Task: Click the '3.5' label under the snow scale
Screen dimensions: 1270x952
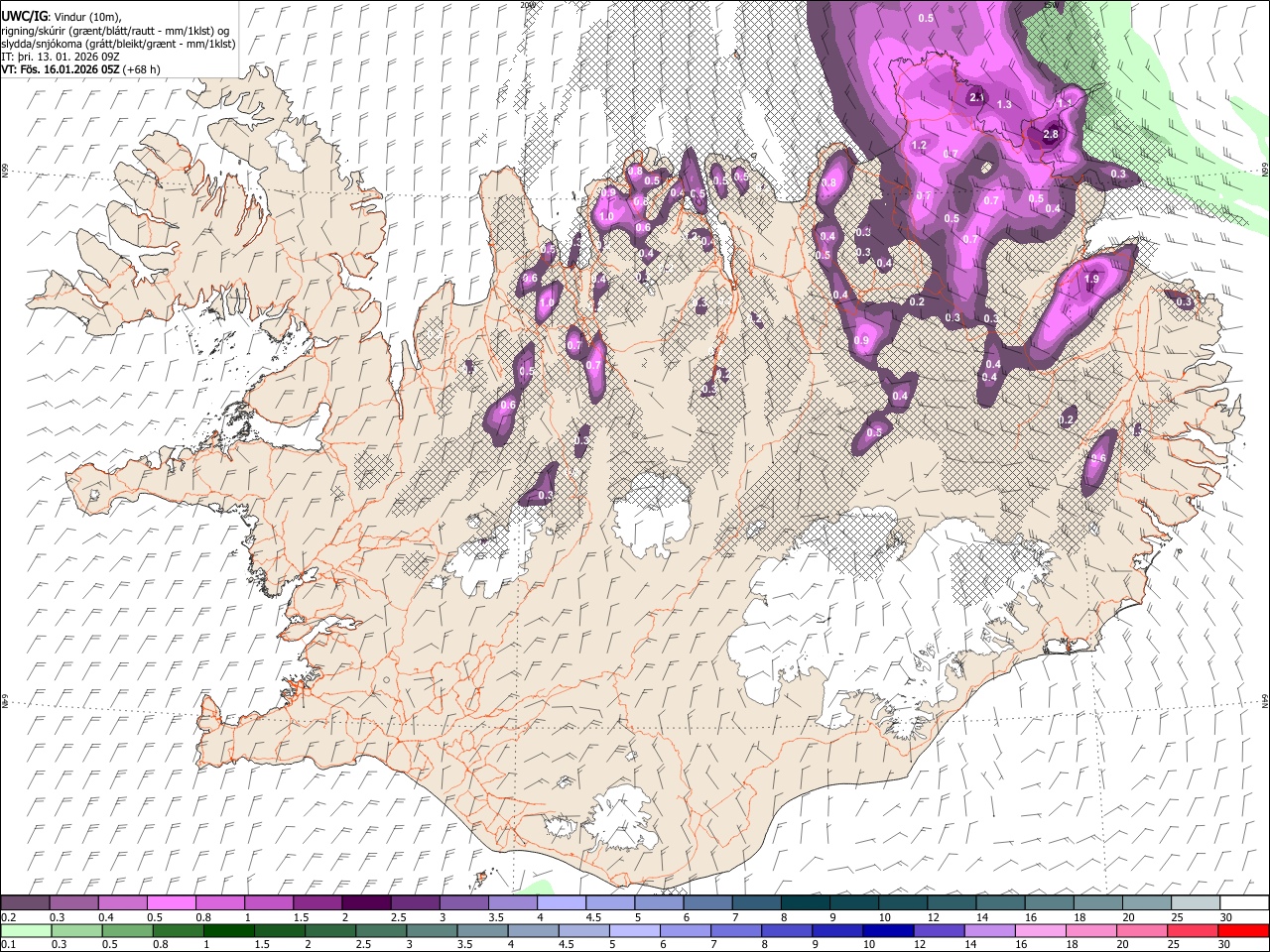Action: pyautogui.click(x=496, y=917)
